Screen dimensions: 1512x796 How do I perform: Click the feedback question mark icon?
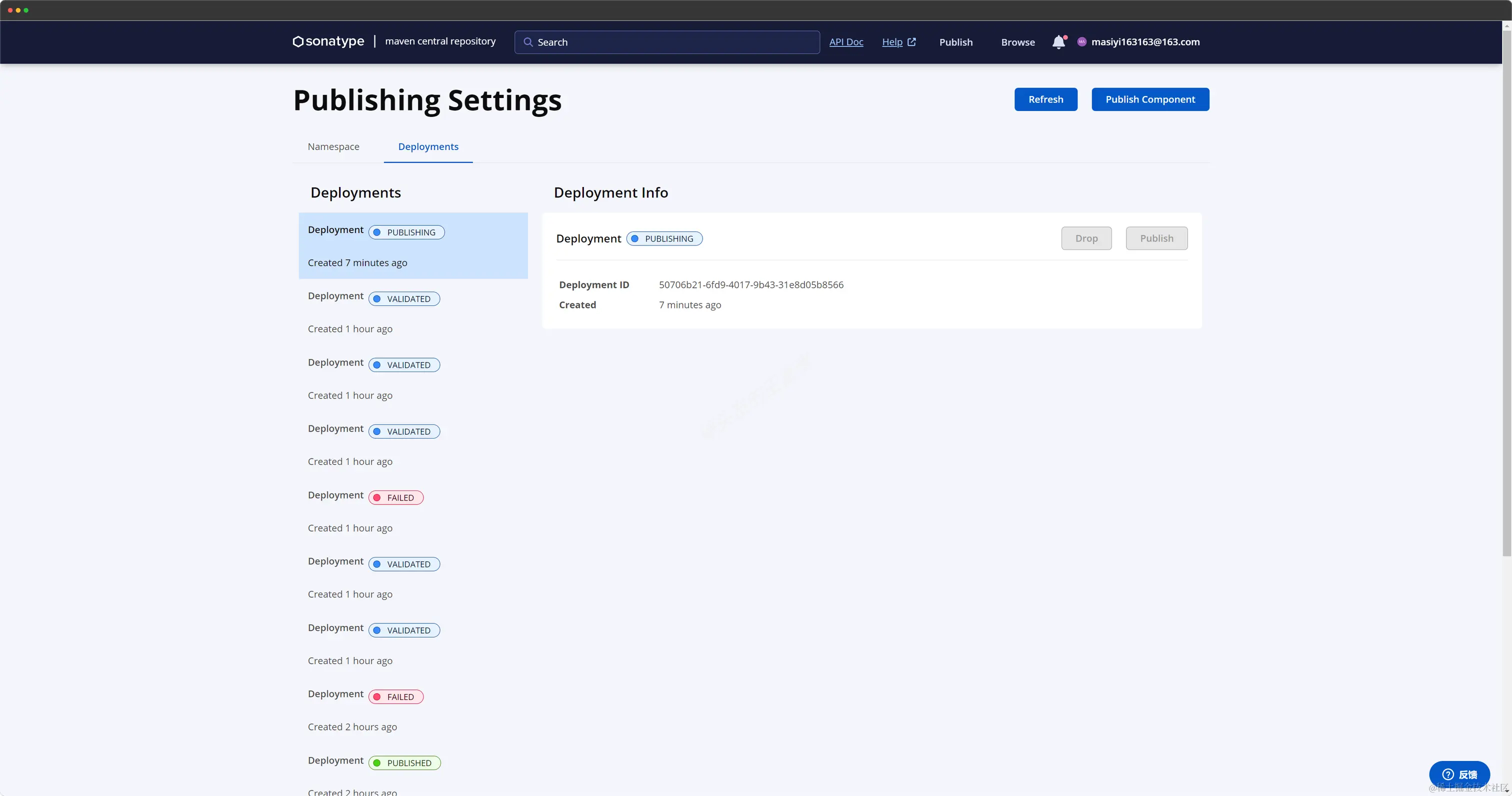tap(1447, 774)
